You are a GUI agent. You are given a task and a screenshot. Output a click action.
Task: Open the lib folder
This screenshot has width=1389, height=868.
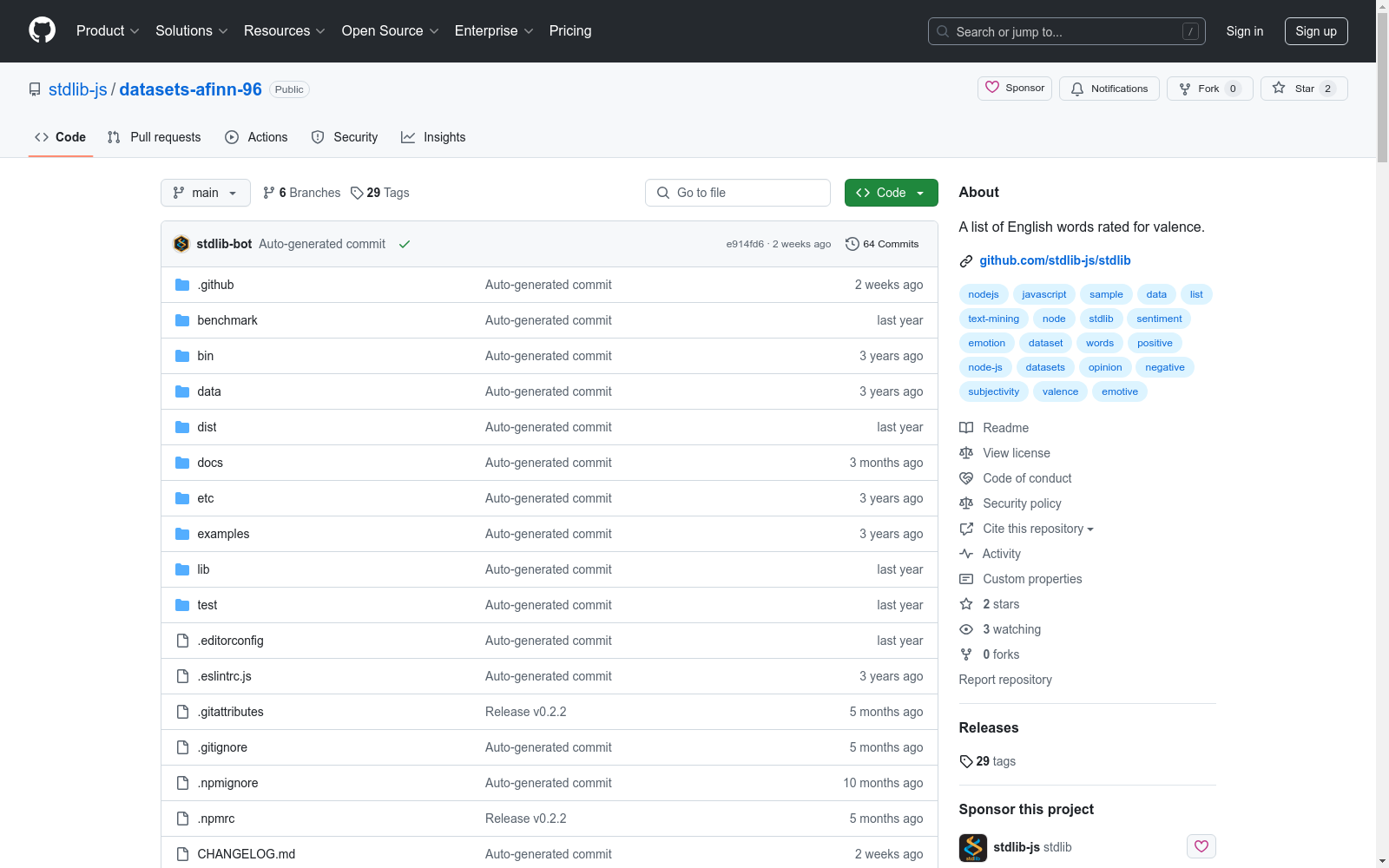203,569
